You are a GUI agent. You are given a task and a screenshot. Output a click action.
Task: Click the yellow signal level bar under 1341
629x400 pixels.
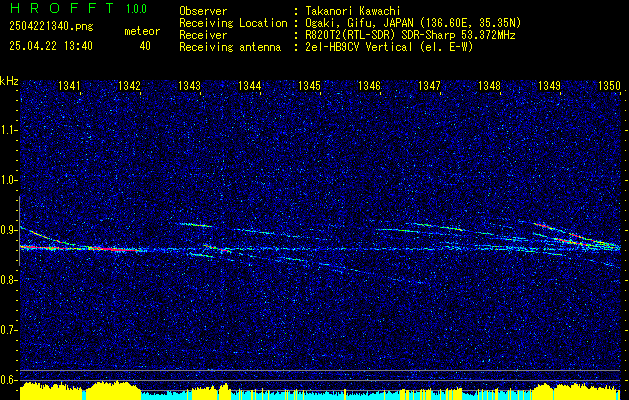tap(50, 392)
